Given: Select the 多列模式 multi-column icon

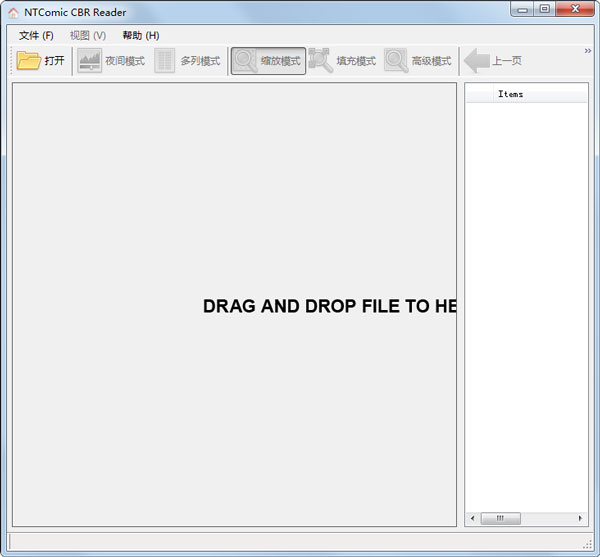Looking at the screenshot, I should click(x=165, y=60).
